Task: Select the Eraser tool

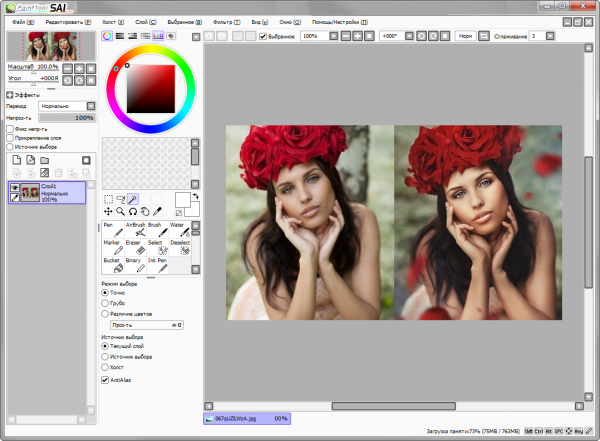Action: coord(135,247)
